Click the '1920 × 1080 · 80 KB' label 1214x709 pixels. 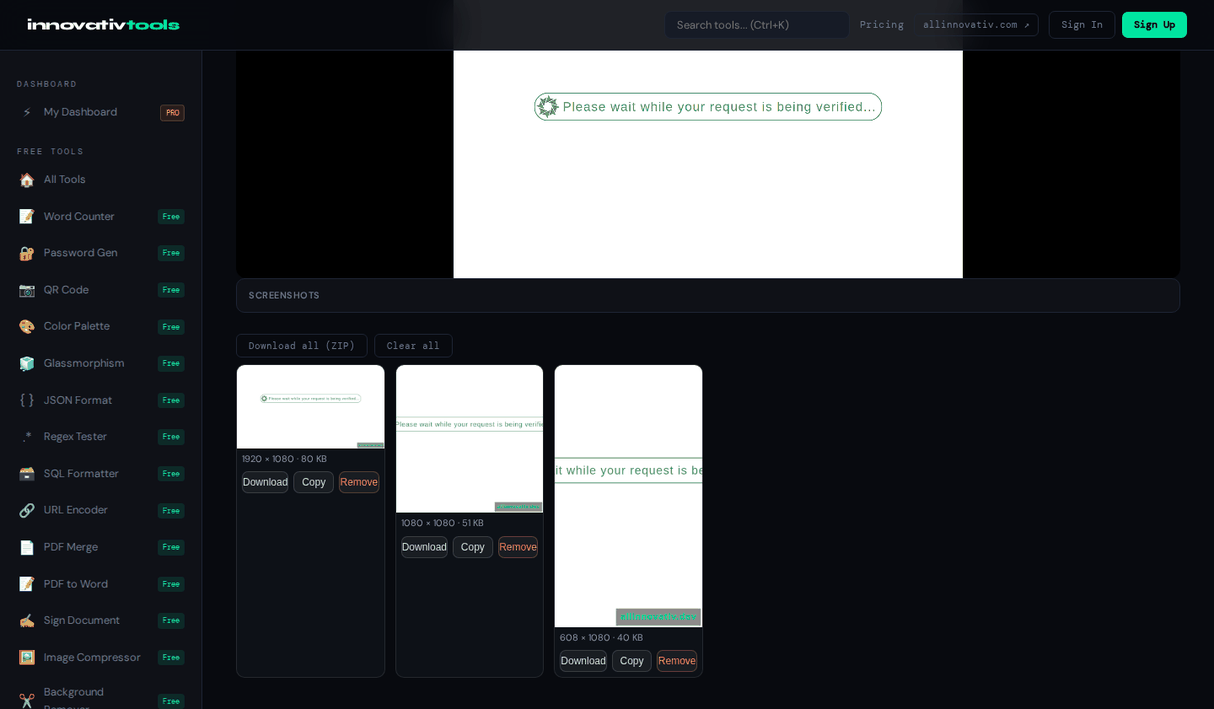point(284,459)
